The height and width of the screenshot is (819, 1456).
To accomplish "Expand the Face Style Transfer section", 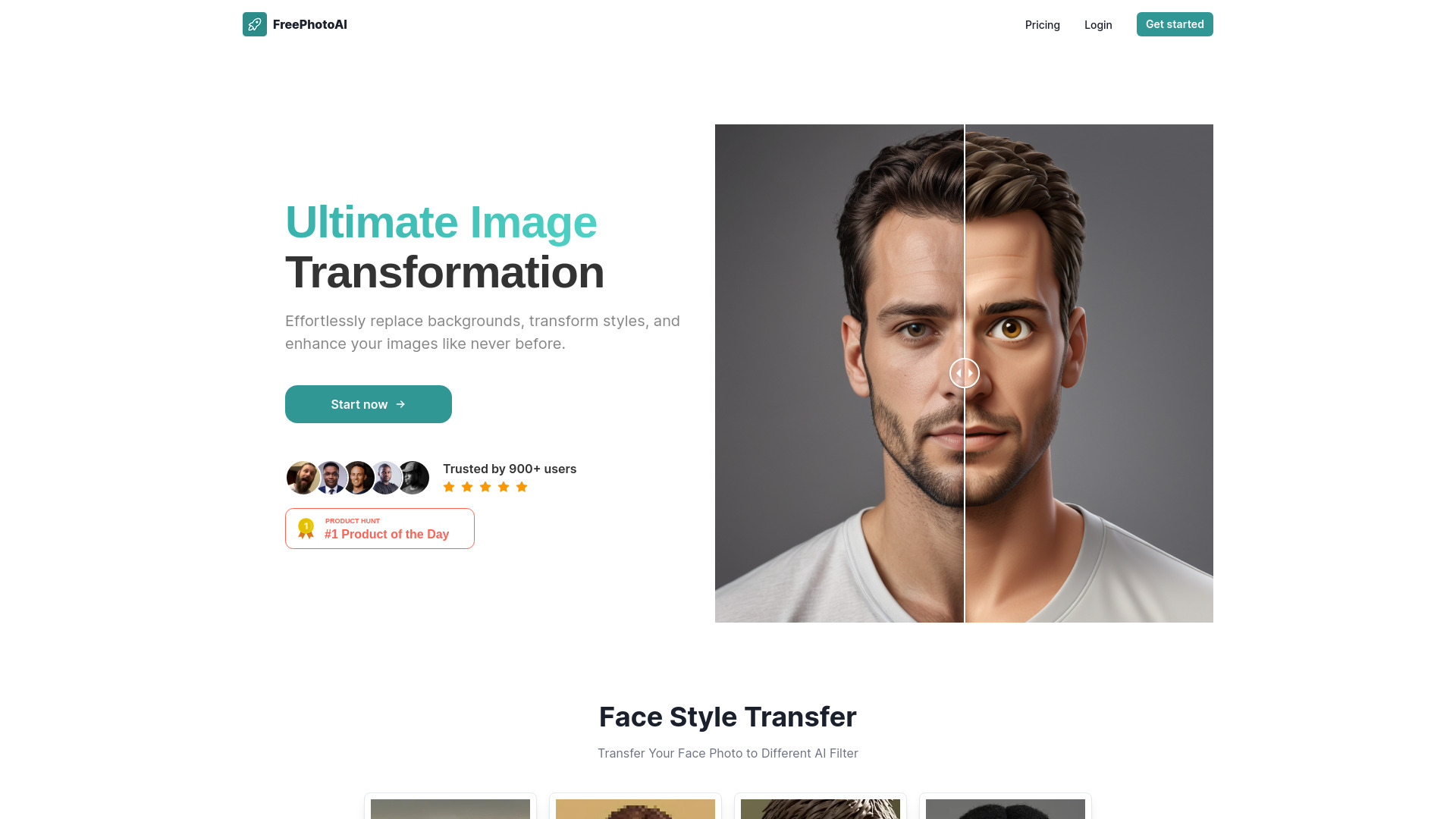I will (x=728, y=716).
